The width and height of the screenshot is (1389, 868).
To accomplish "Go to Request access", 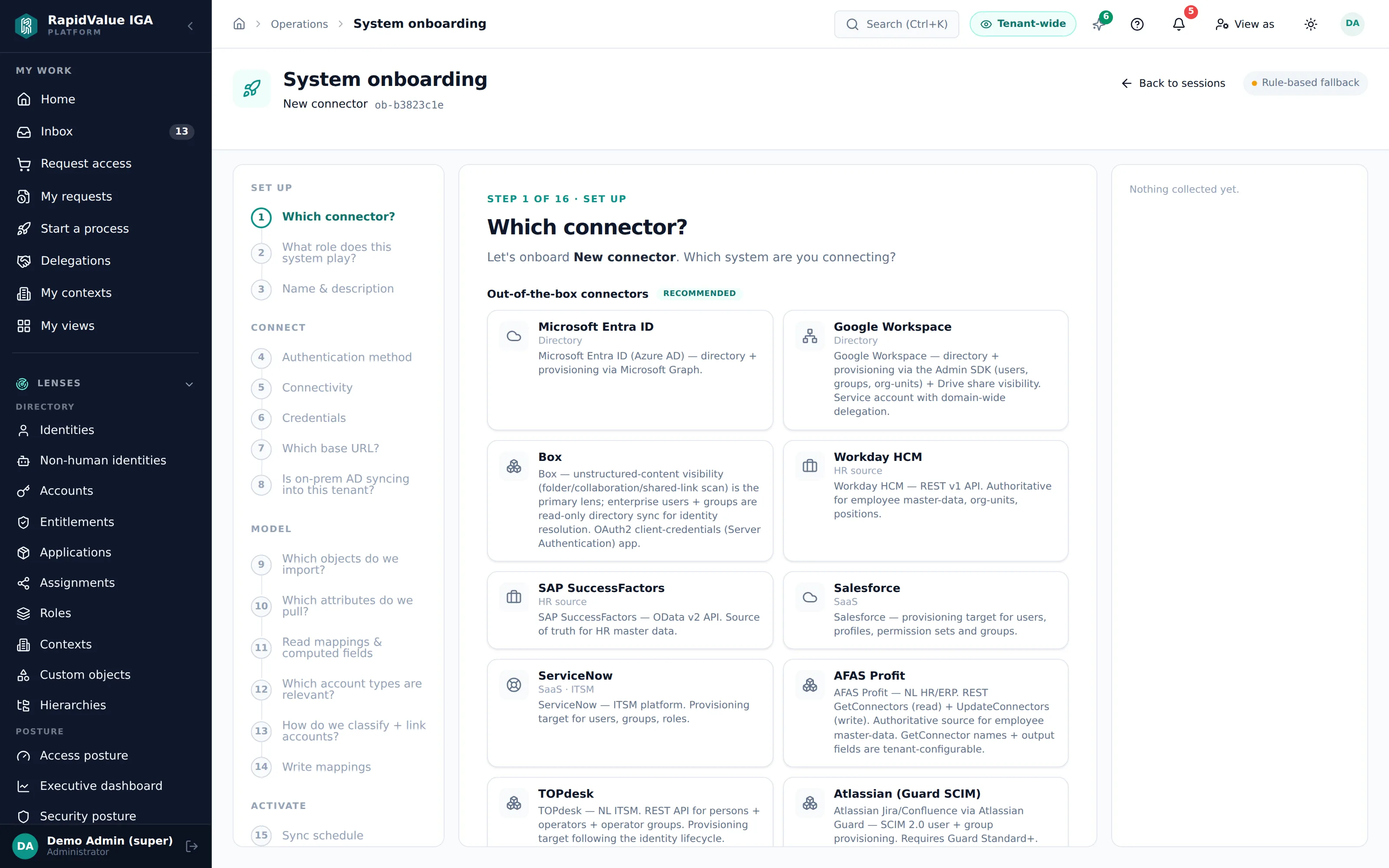I will click(105, 164).
